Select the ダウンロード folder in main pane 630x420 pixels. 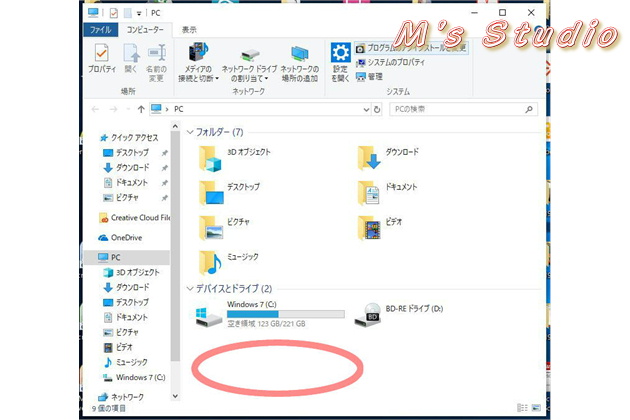(x=388, y=158)
